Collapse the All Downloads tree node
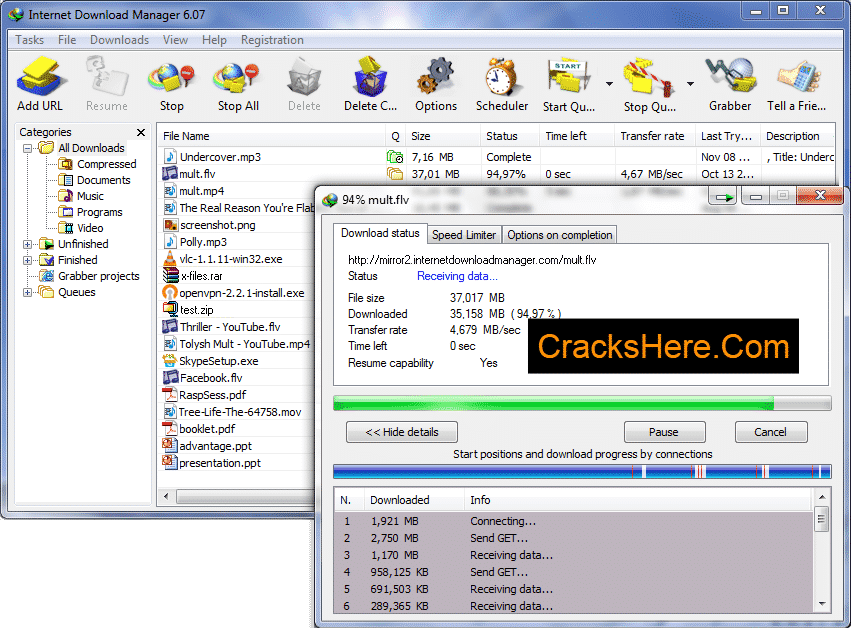The height and width of the screenshot is (628, 851). [27, 148]
